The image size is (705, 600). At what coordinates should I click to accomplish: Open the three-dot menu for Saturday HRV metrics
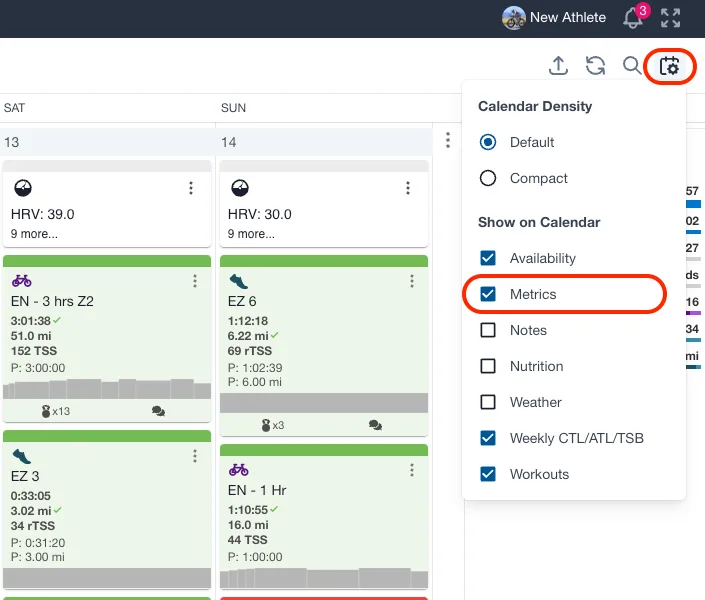pos(191,188)
